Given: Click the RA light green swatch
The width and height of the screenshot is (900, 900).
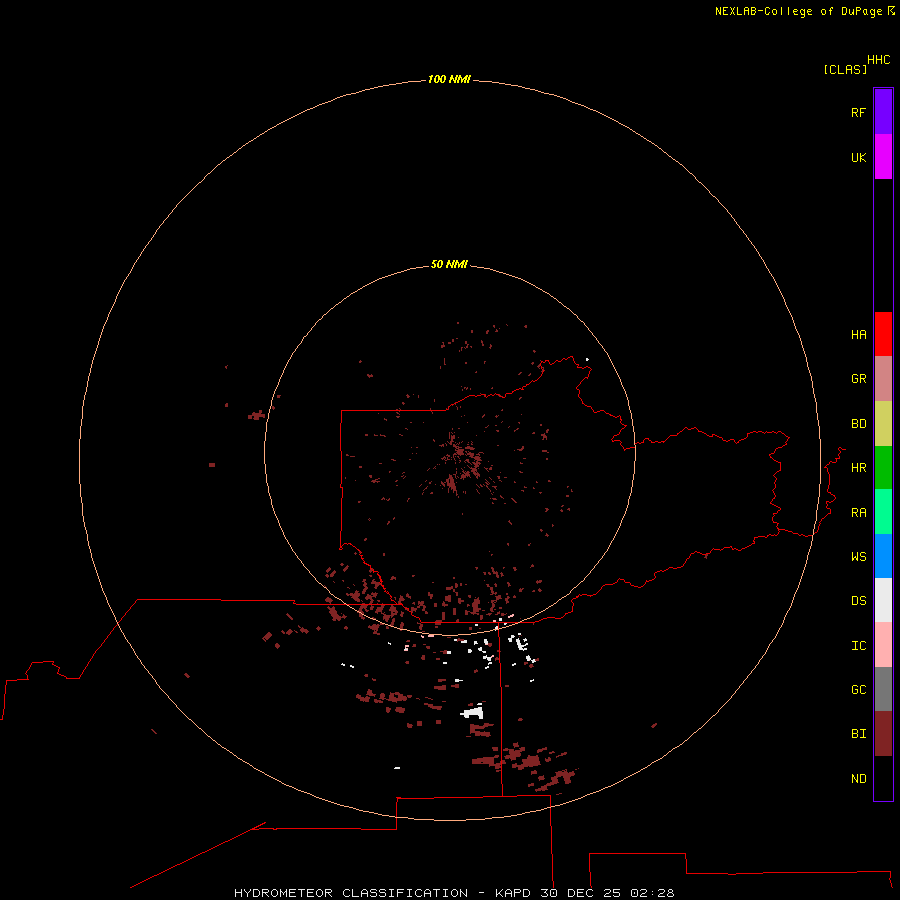Looking at the screenshot, I should coord(883,512).
